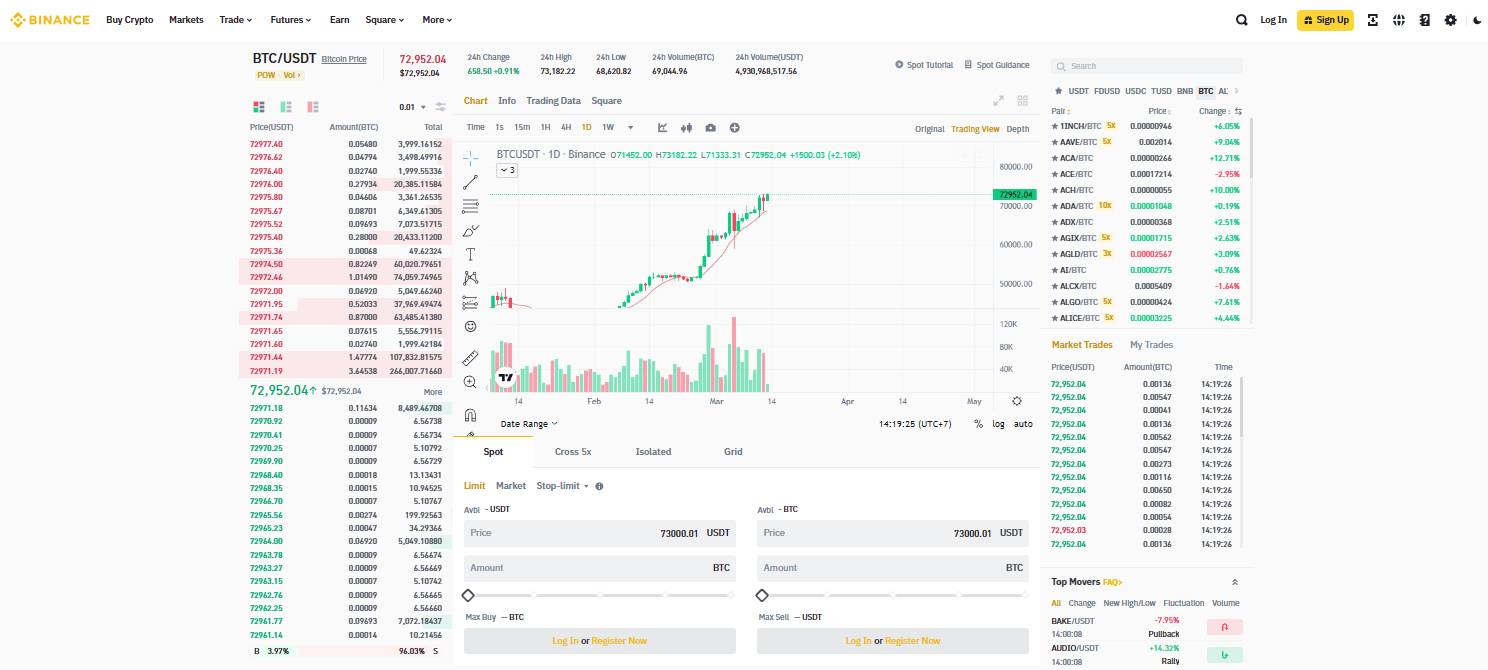The height and width of the screenshot is (670, 1488).
Task: Switch to the Info tab
Action: click(x=507, y=101)
